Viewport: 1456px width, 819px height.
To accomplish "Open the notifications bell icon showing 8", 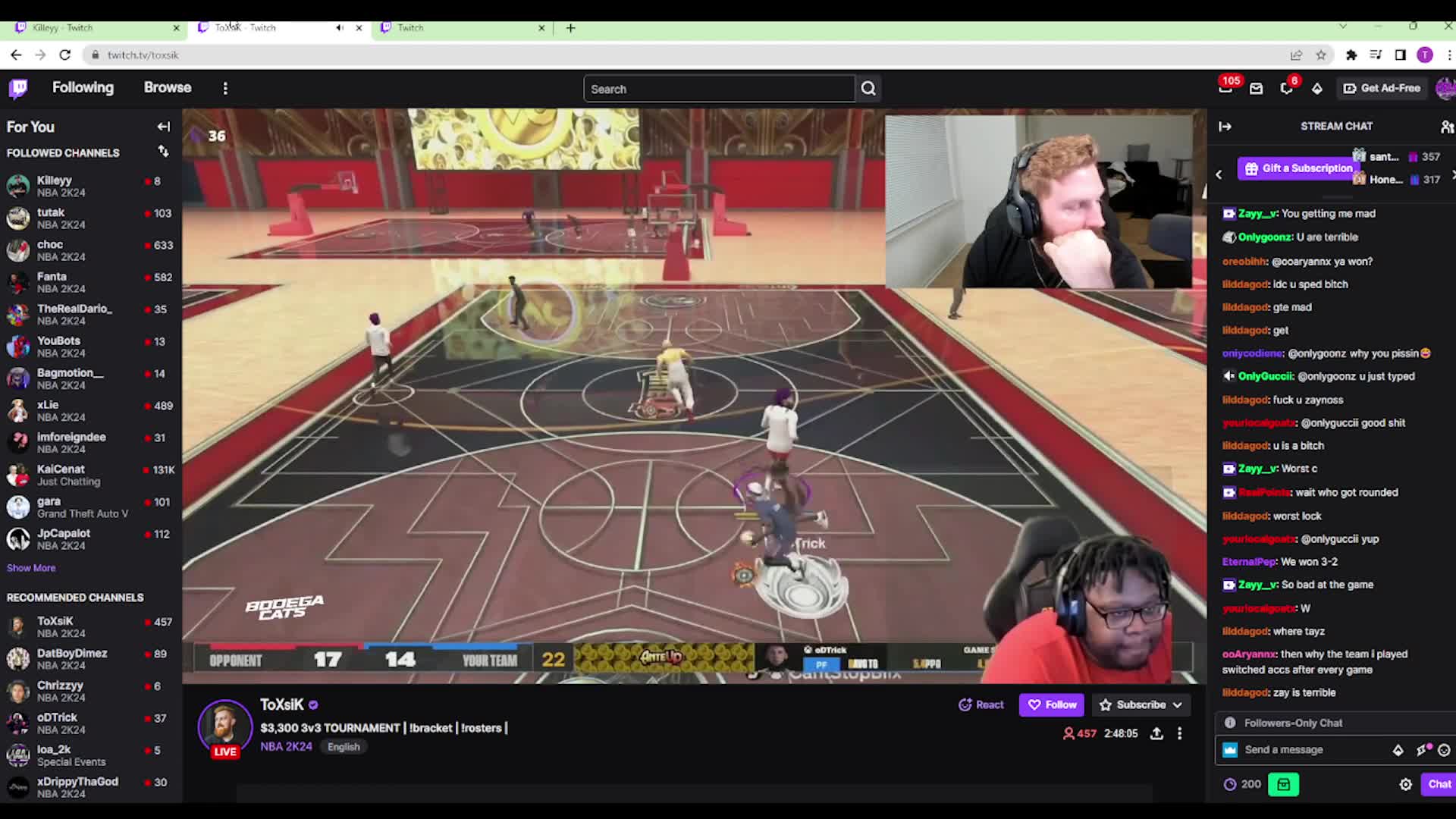I will click(x=1287, y=88).
